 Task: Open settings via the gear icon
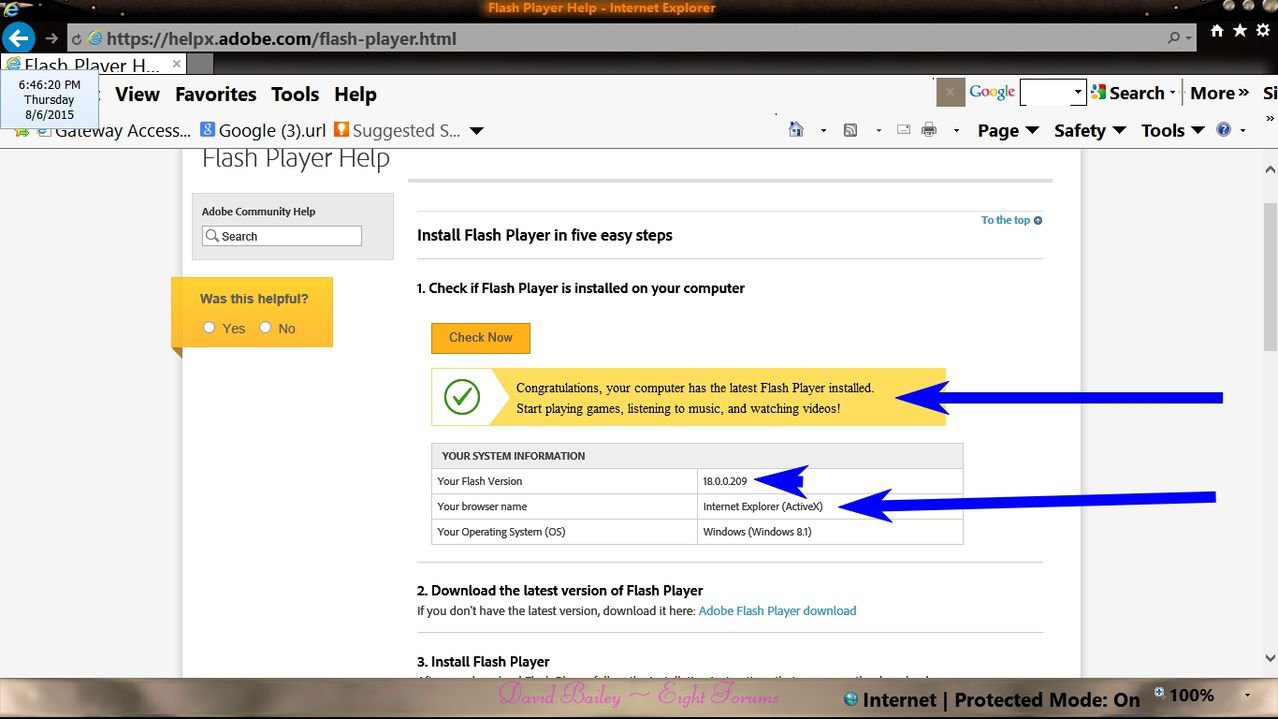pyautogui.click(x=1263, y=31)
